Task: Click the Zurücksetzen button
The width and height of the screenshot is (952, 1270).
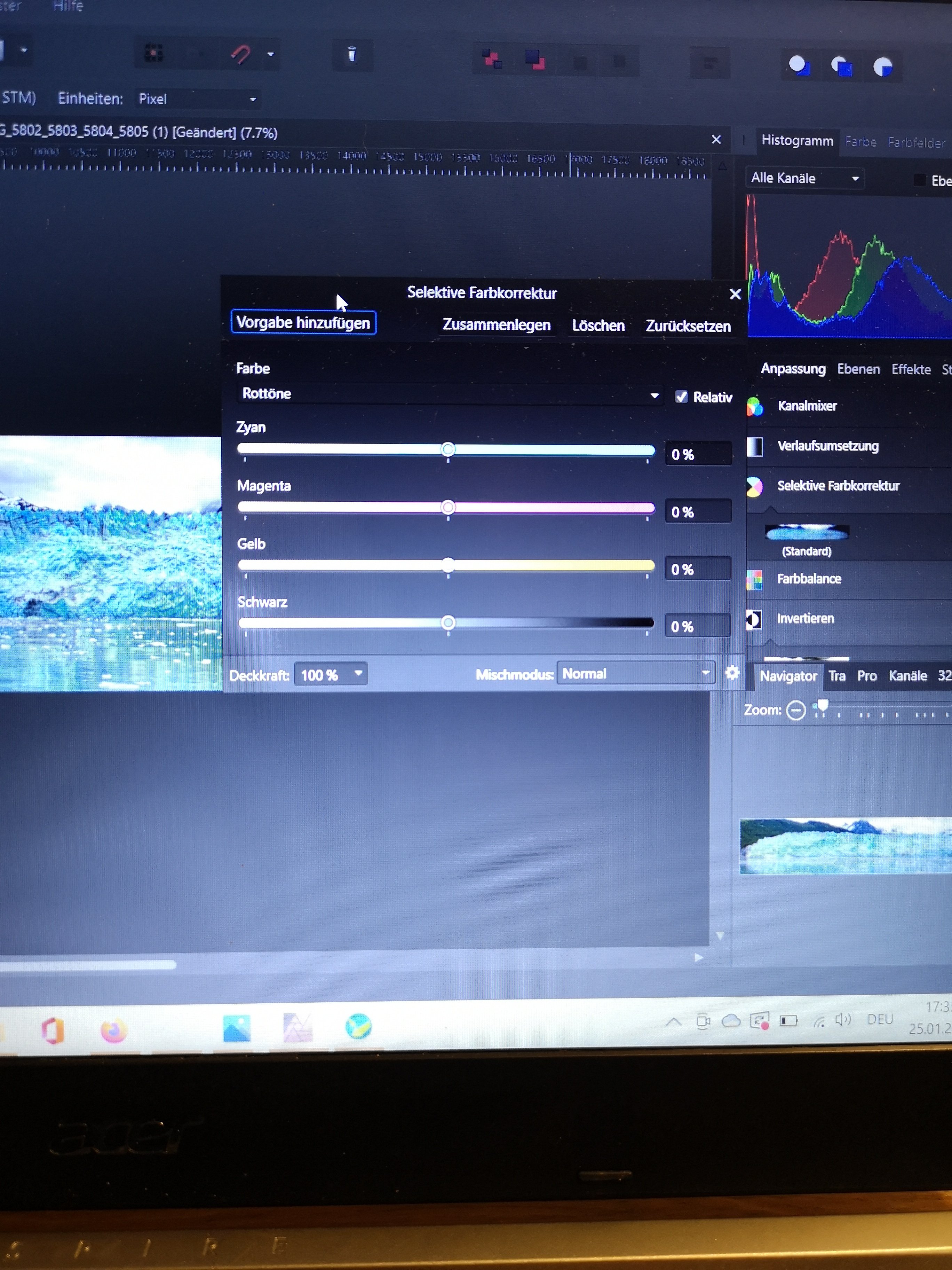Action: click(x=688, y=326)
